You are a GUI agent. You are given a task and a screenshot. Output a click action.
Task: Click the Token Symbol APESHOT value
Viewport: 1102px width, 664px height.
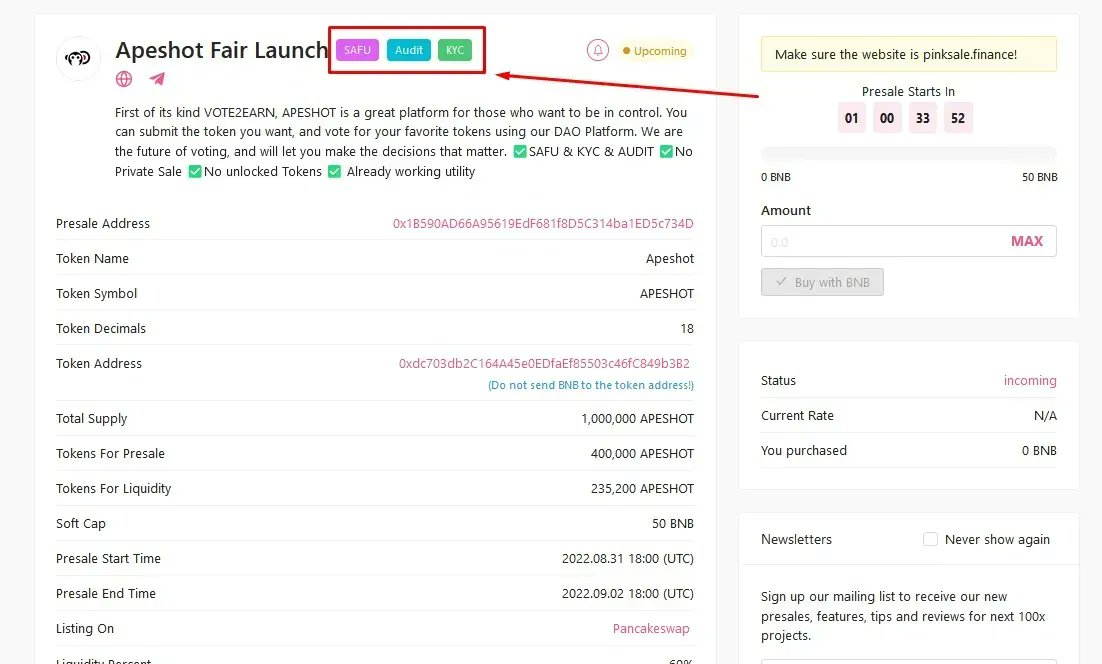[x=666, y=294]
